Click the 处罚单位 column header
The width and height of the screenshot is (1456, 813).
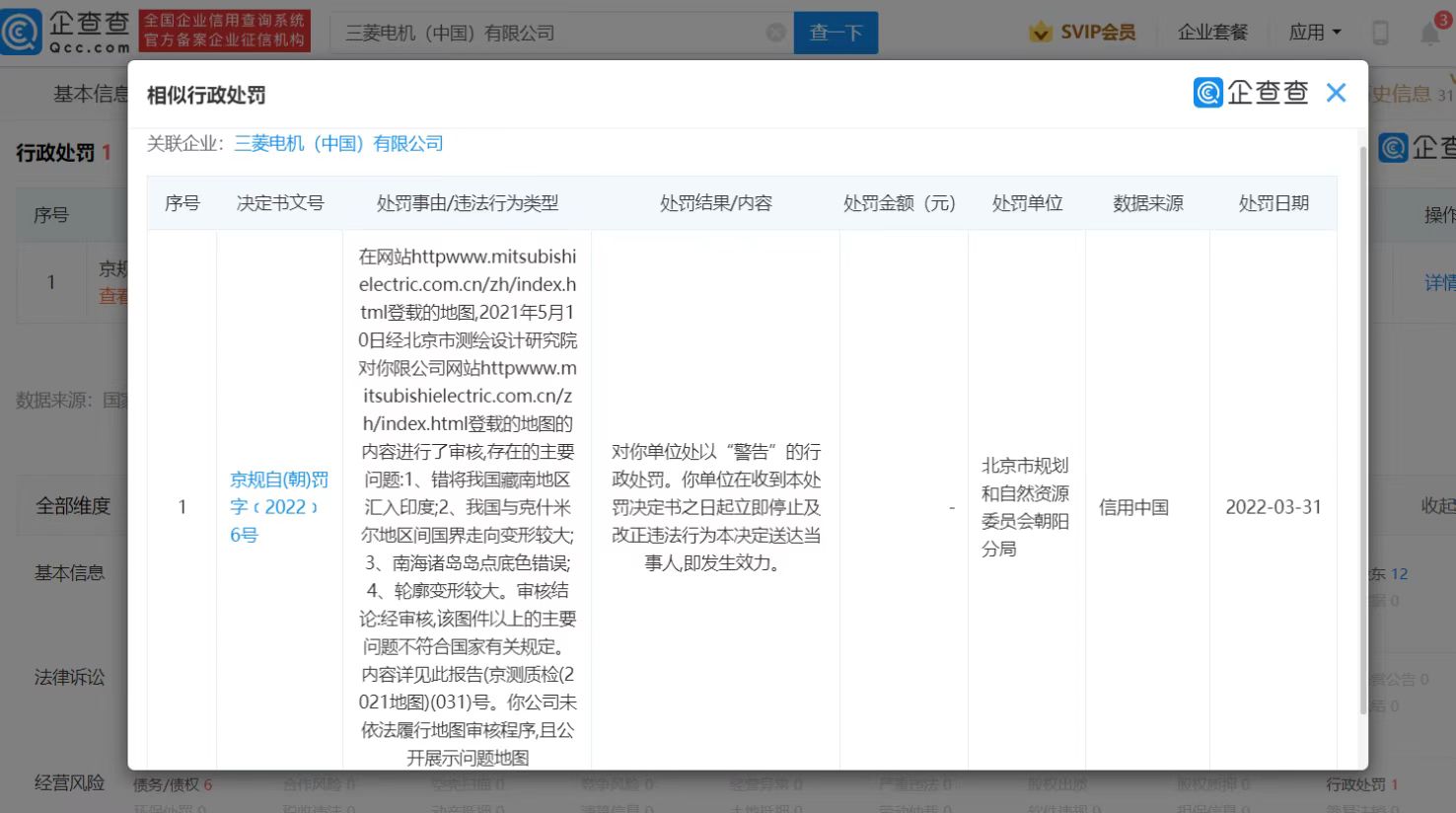pos(1027,203)
